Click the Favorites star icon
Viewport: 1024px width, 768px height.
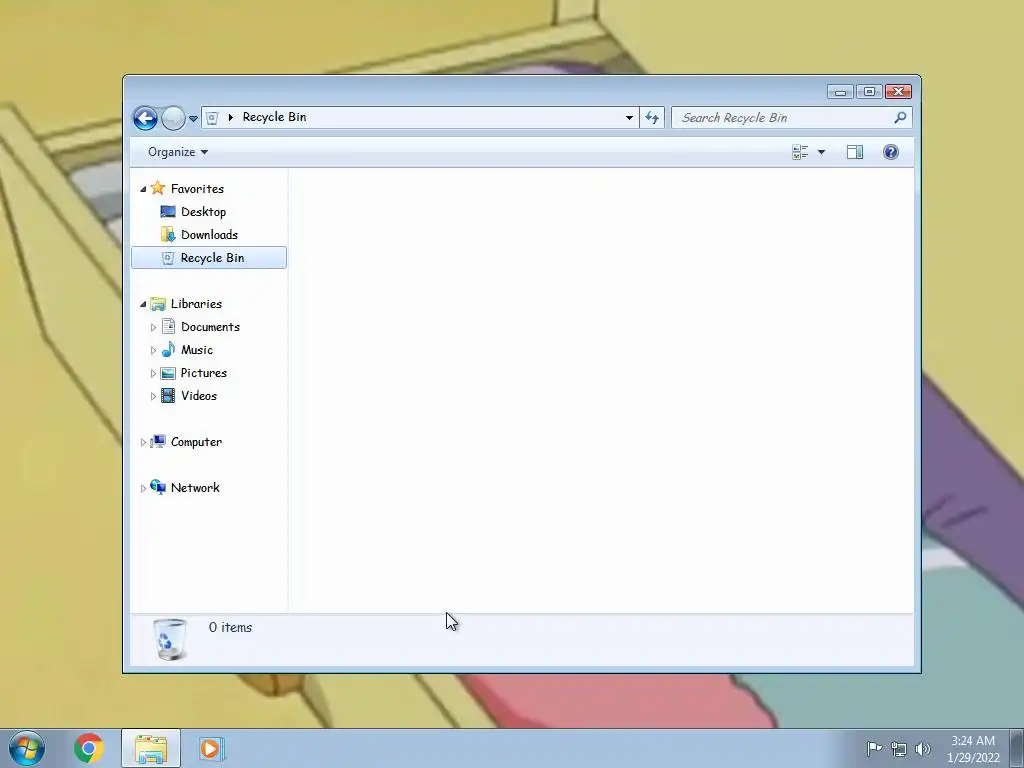pos(157,188)
